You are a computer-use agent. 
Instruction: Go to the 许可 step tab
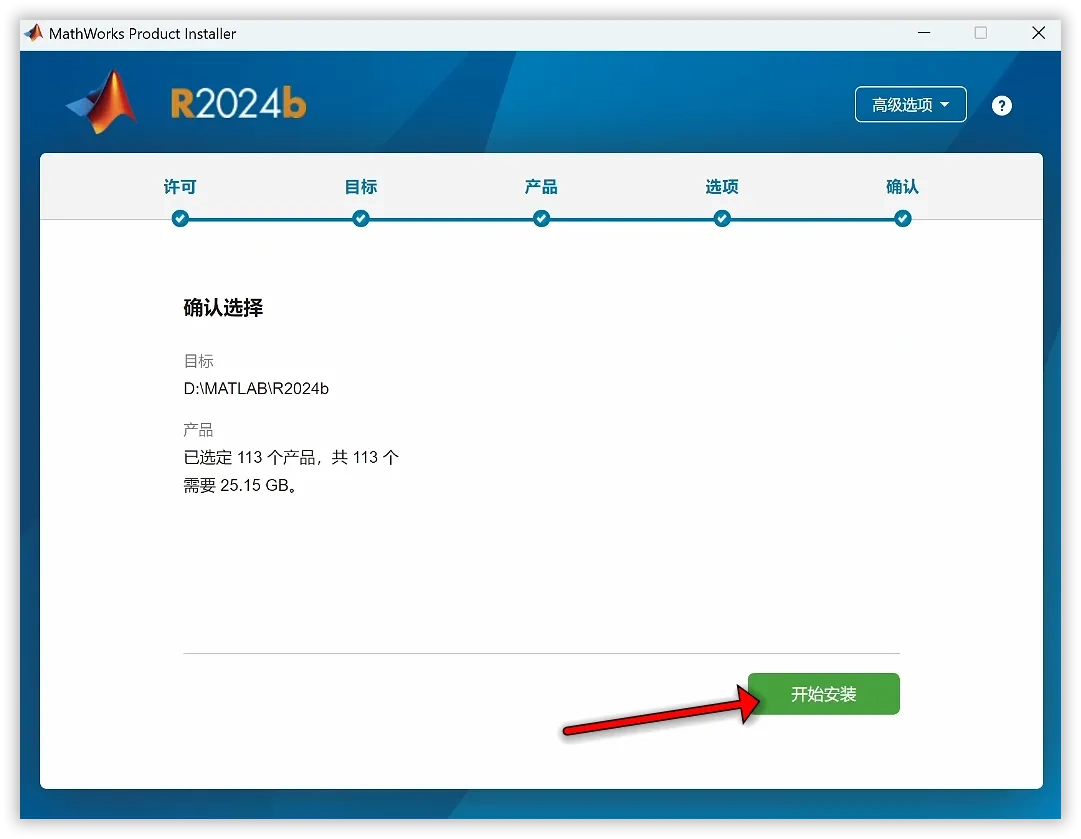(180, 187)
